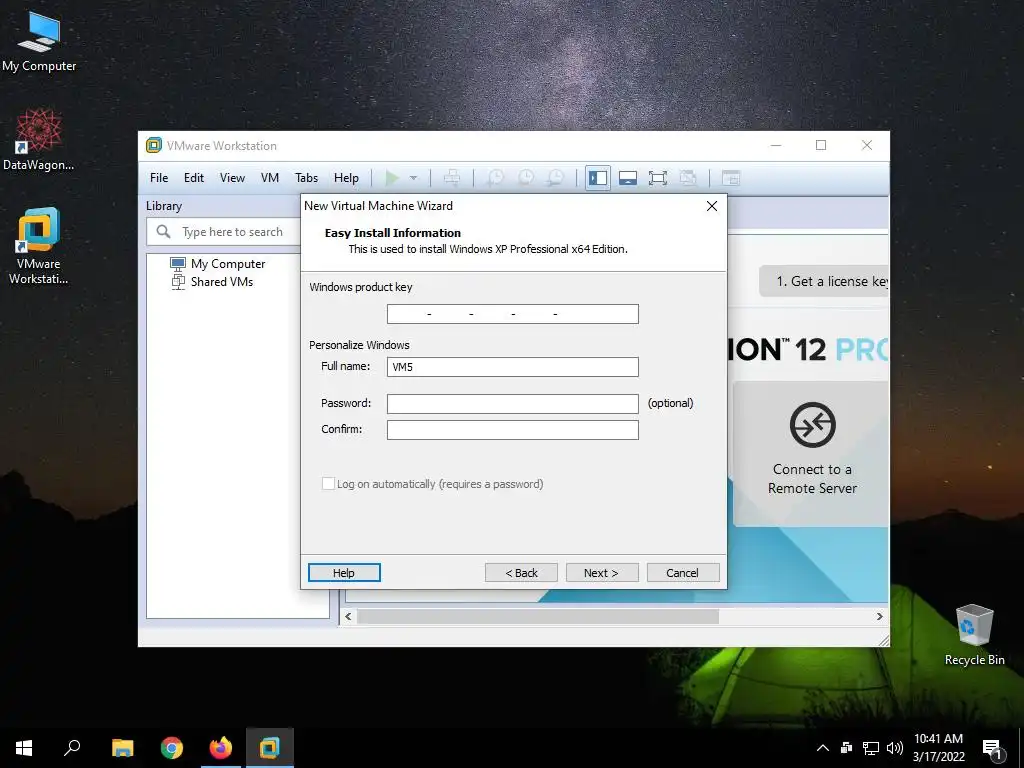Click the taskbar search icon
Screen dimensions: 1024x768
[72, 748]
